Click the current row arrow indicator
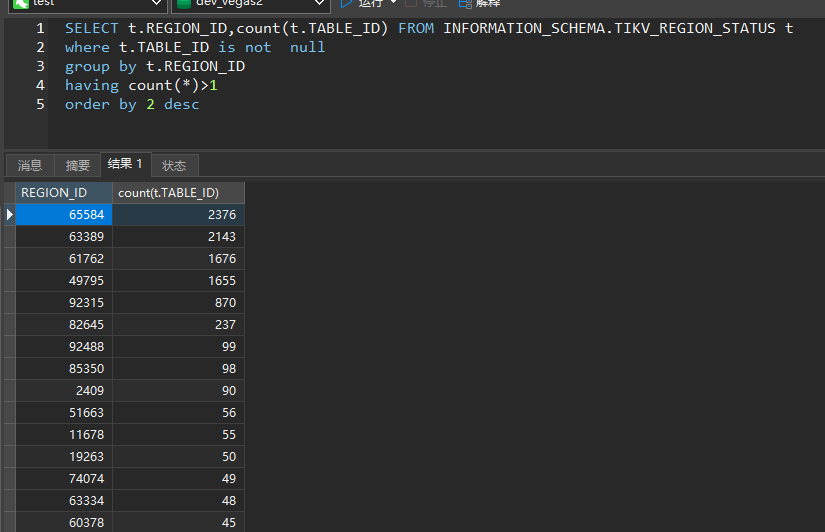The width and height of the screenshot is (825, 532). pos(9,214)
